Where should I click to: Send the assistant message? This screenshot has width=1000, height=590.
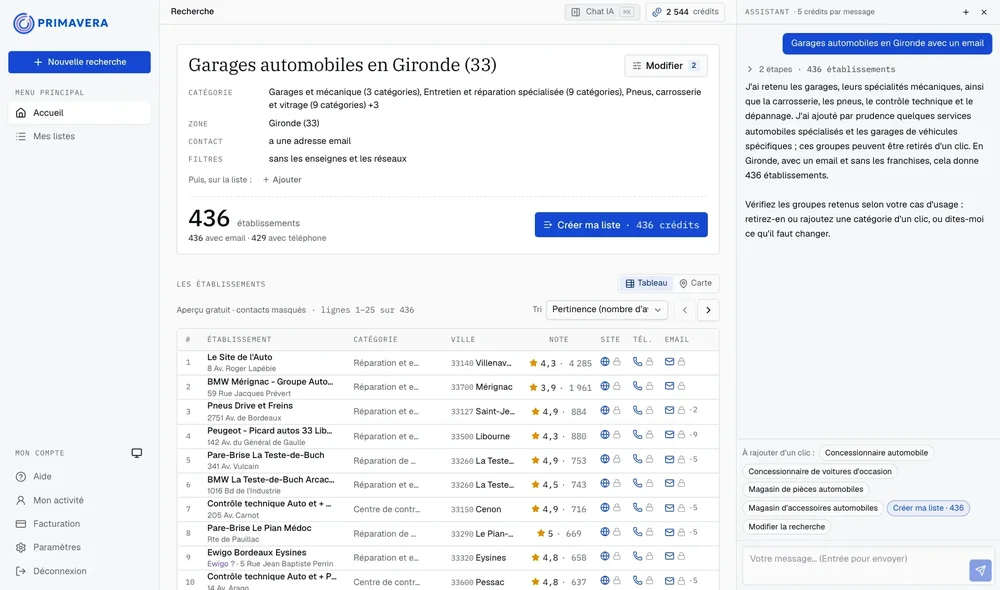click(x=980, y=570)
